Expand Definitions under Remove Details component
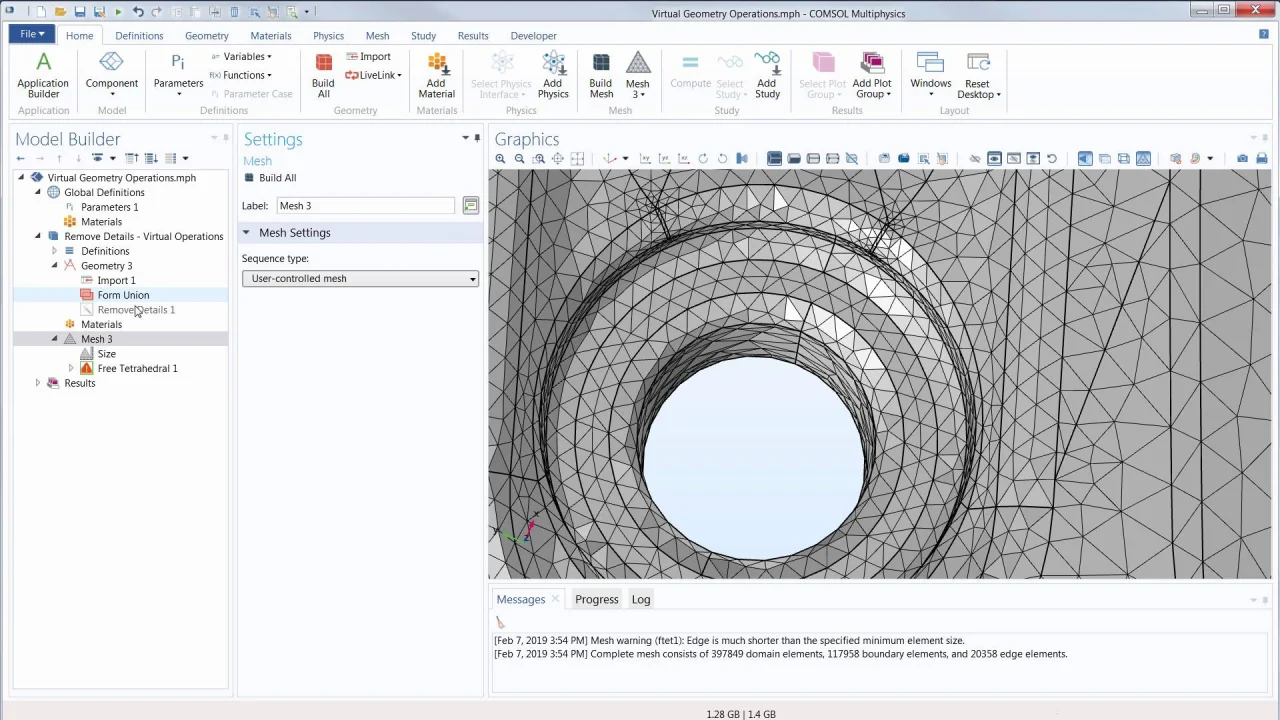 (55, 251)
